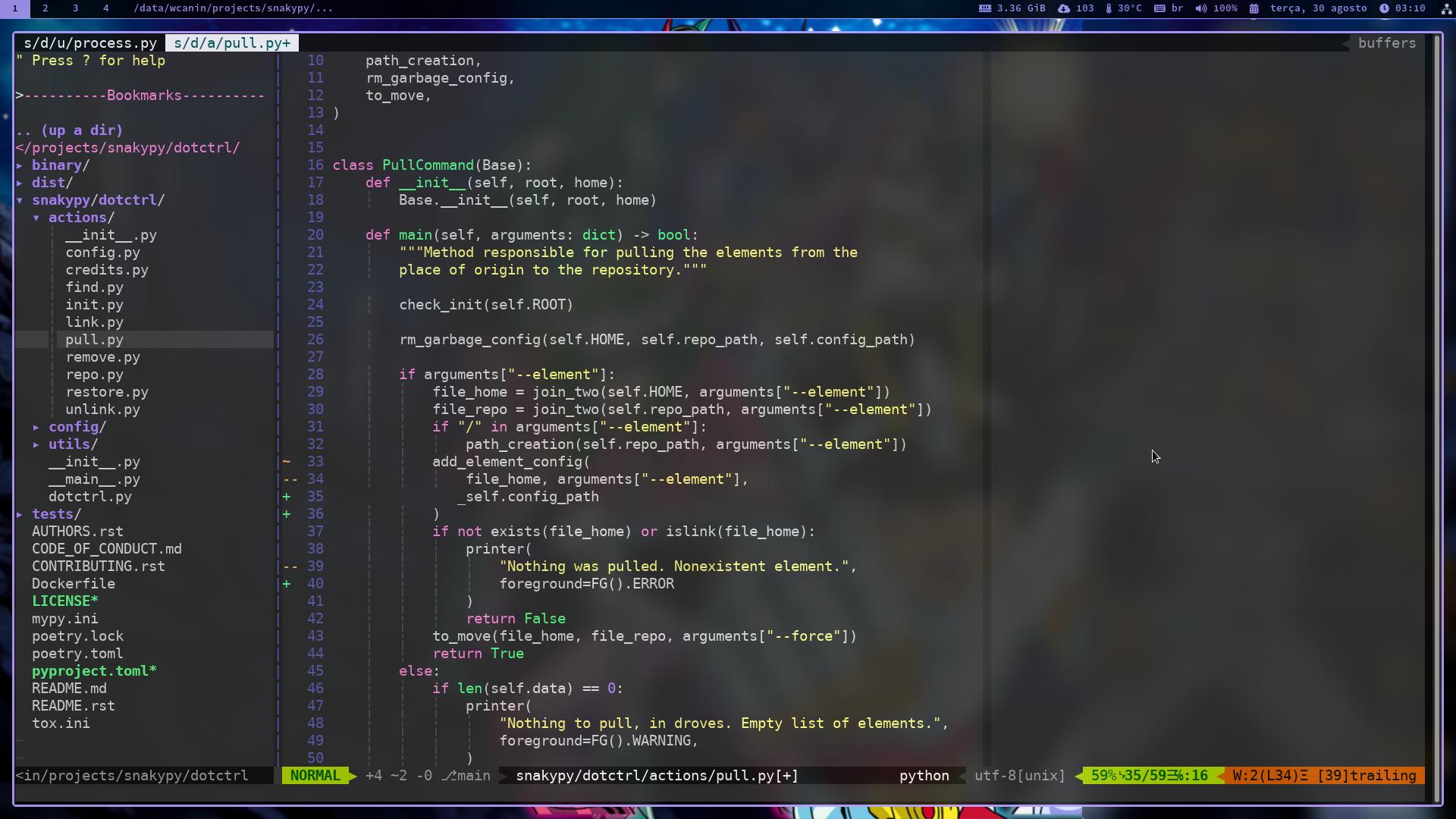The height and width of the screenshot is (819, 1456).
Task: Click the RAM memory usage icon
Action: coord(985,8)
